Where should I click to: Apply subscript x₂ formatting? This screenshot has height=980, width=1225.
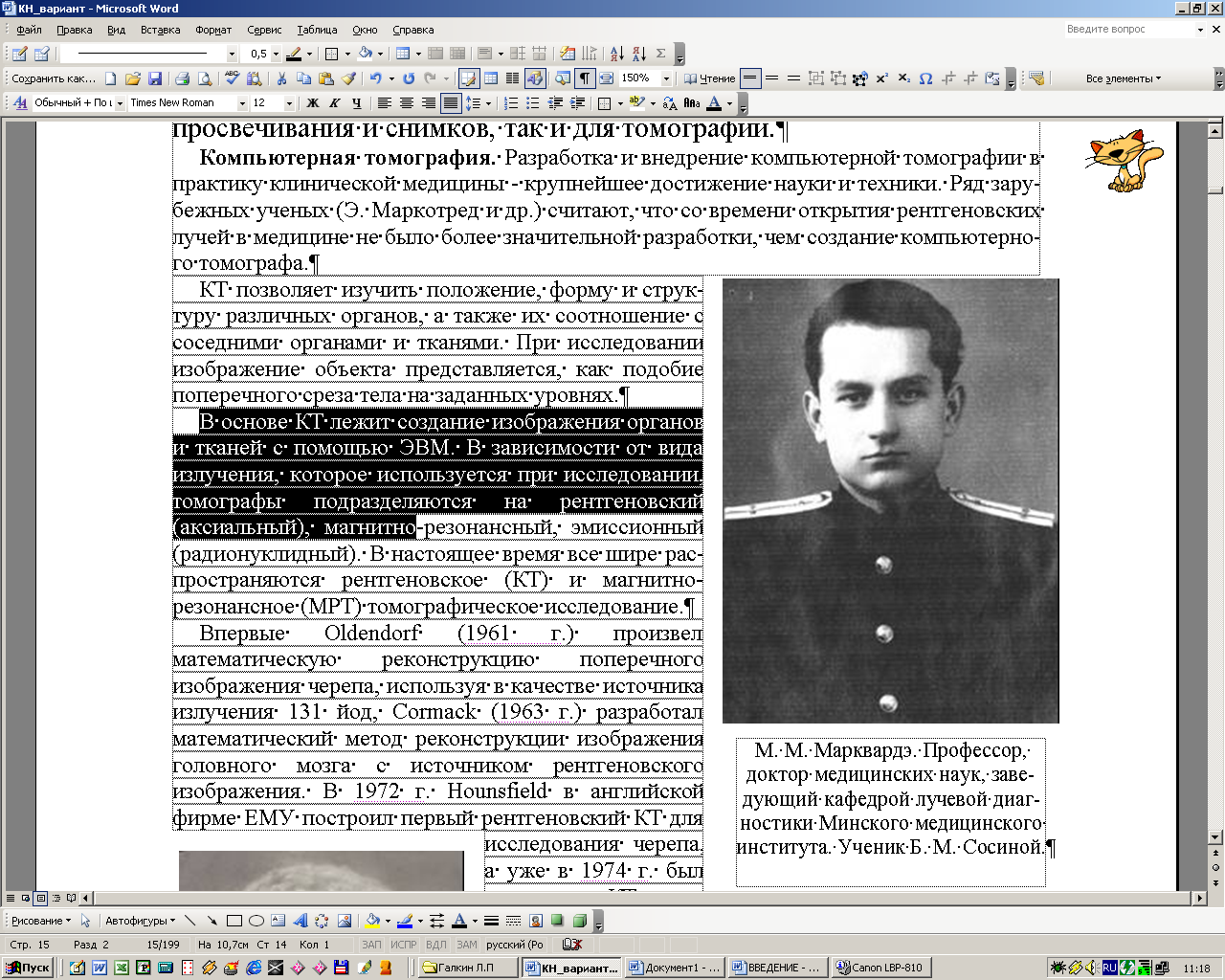click(903, 78)
